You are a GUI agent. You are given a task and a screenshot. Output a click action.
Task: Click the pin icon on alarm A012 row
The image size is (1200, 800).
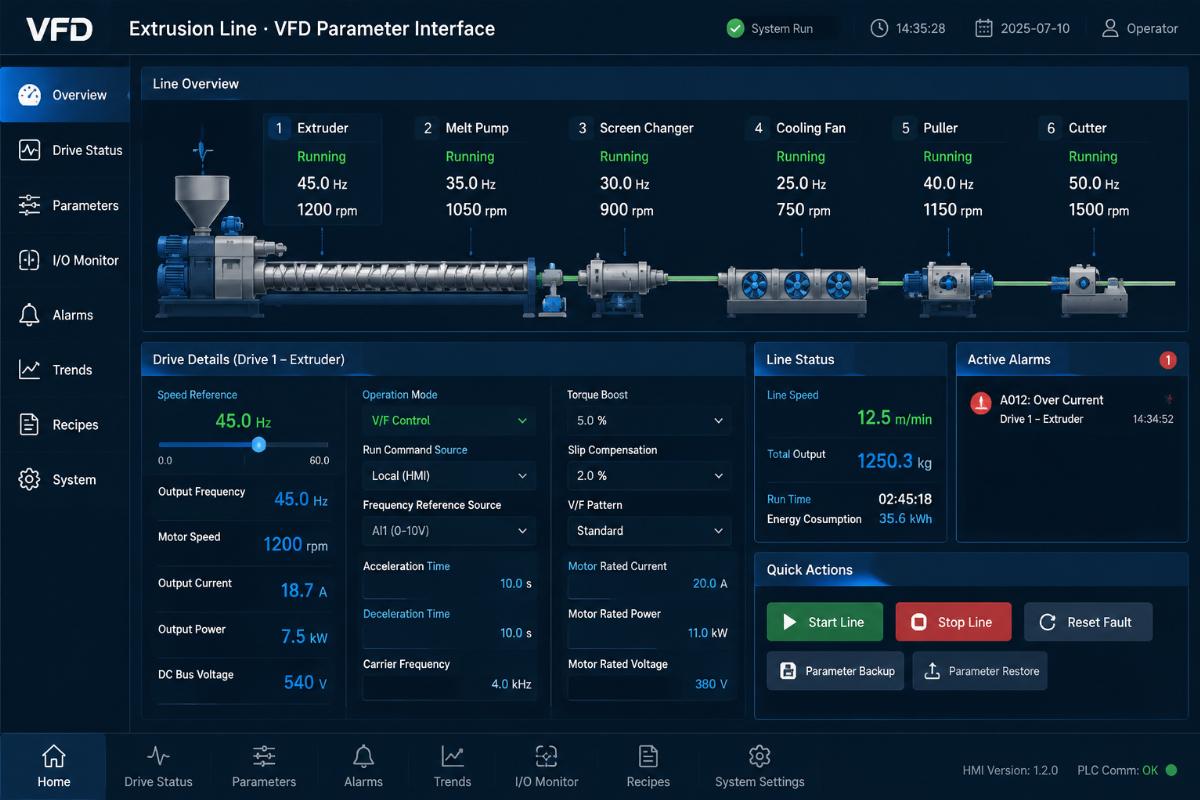tap(1167, 399)
